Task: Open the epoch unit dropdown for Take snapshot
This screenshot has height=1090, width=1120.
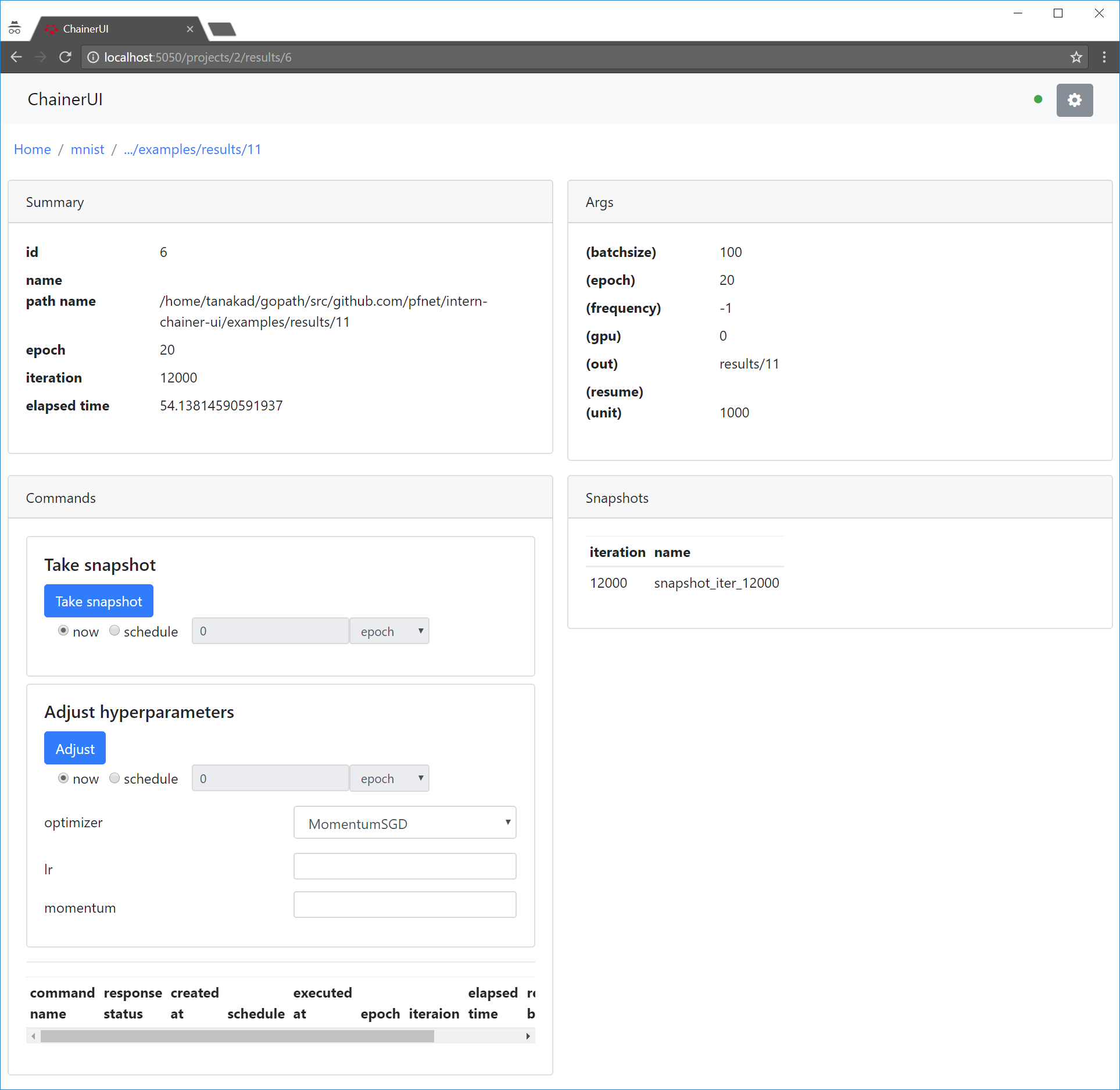Action: (x=389, y=631)
